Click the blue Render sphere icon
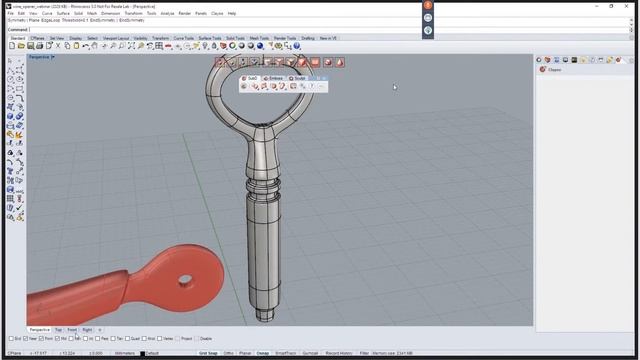Viewport: 640px width, 360px height. (260, 46)
